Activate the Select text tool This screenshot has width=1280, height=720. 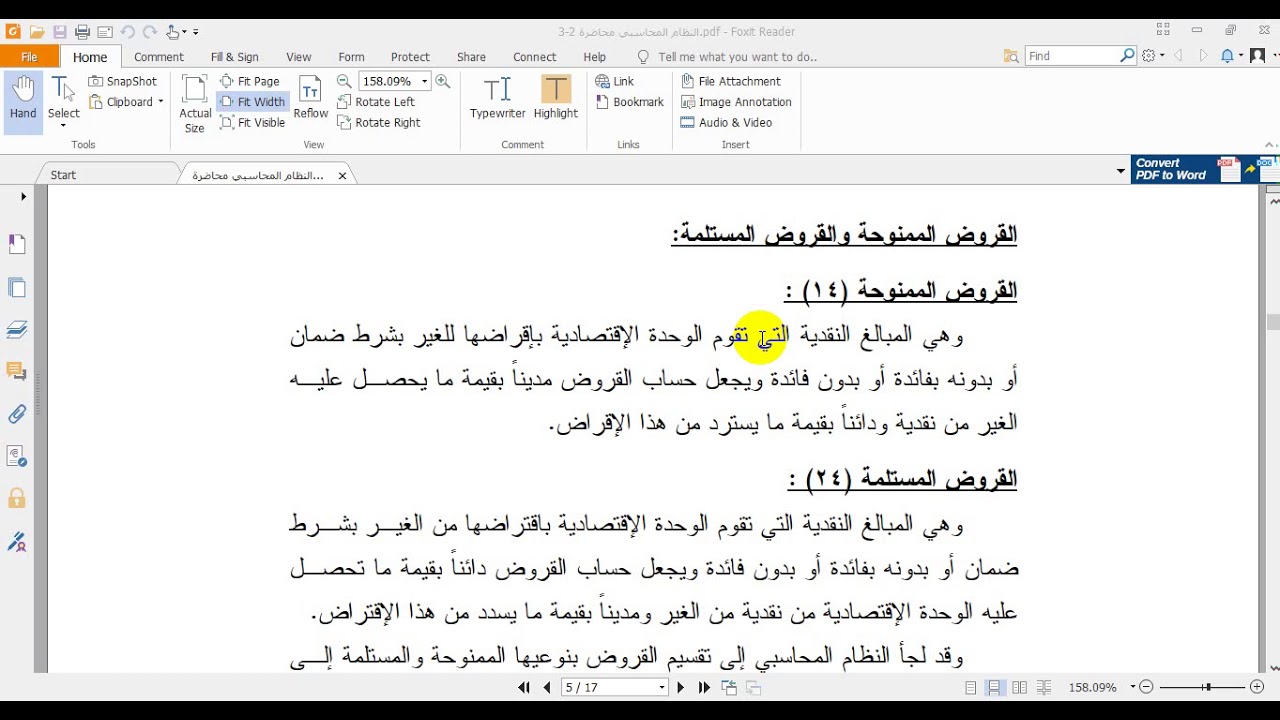tap(63, 99)
